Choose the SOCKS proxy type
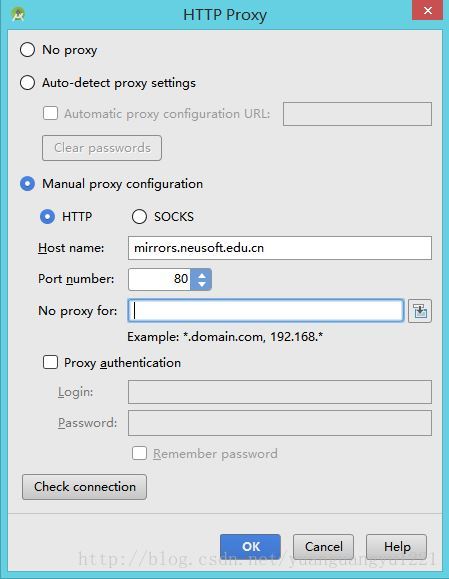Viewport: 449px width, 579px height. 139,216
